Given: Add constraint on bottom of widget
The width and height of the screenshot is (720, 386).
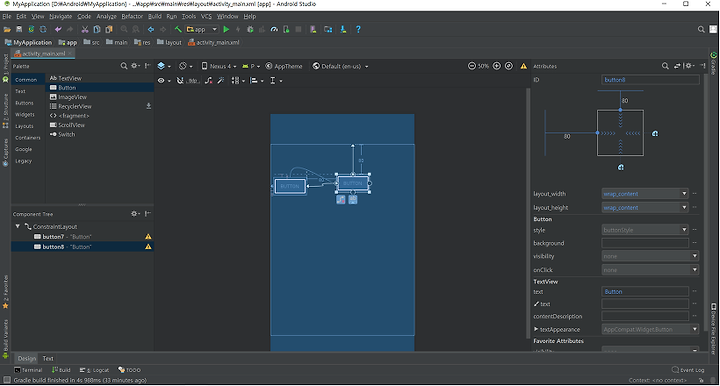Looking at the screenshot, I should [x=621, y=168].
